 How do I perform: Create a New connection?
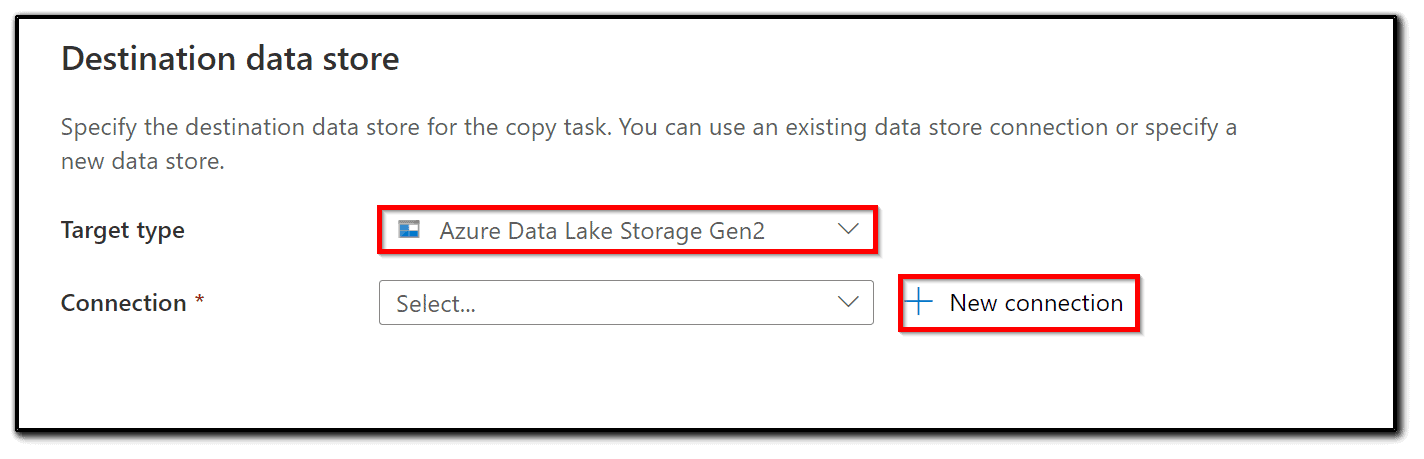click(1019, 303)
